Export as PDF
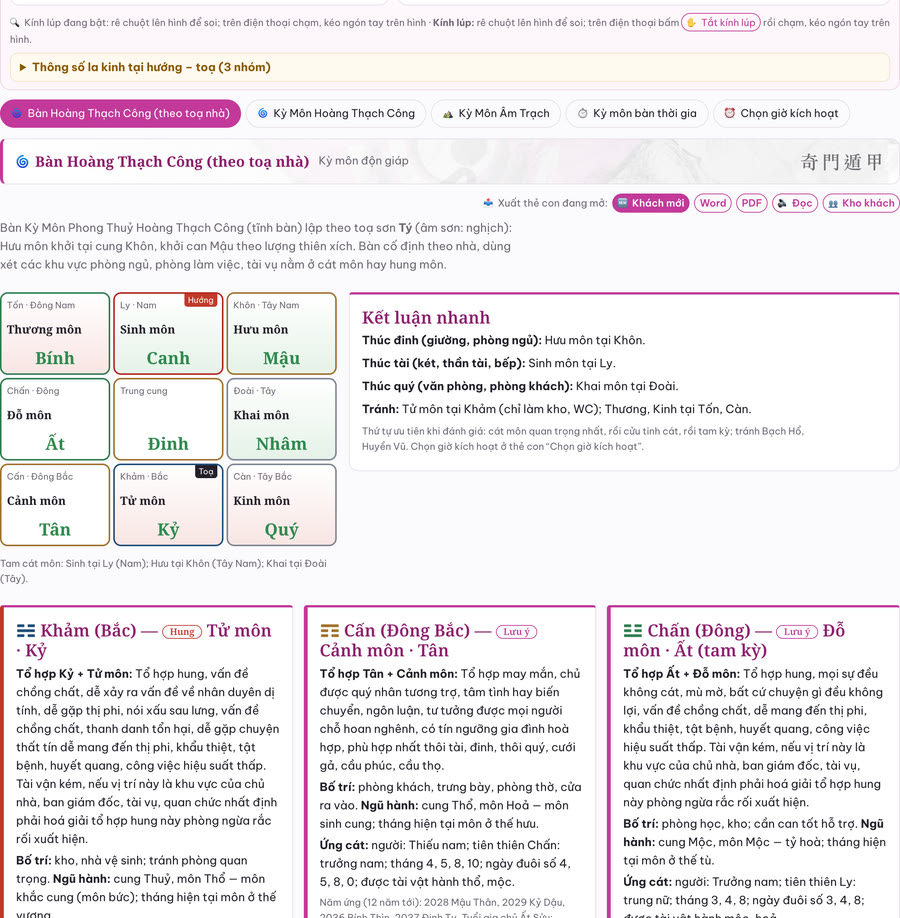The width and height of the screenshot is (900, 918). [751, 203]
